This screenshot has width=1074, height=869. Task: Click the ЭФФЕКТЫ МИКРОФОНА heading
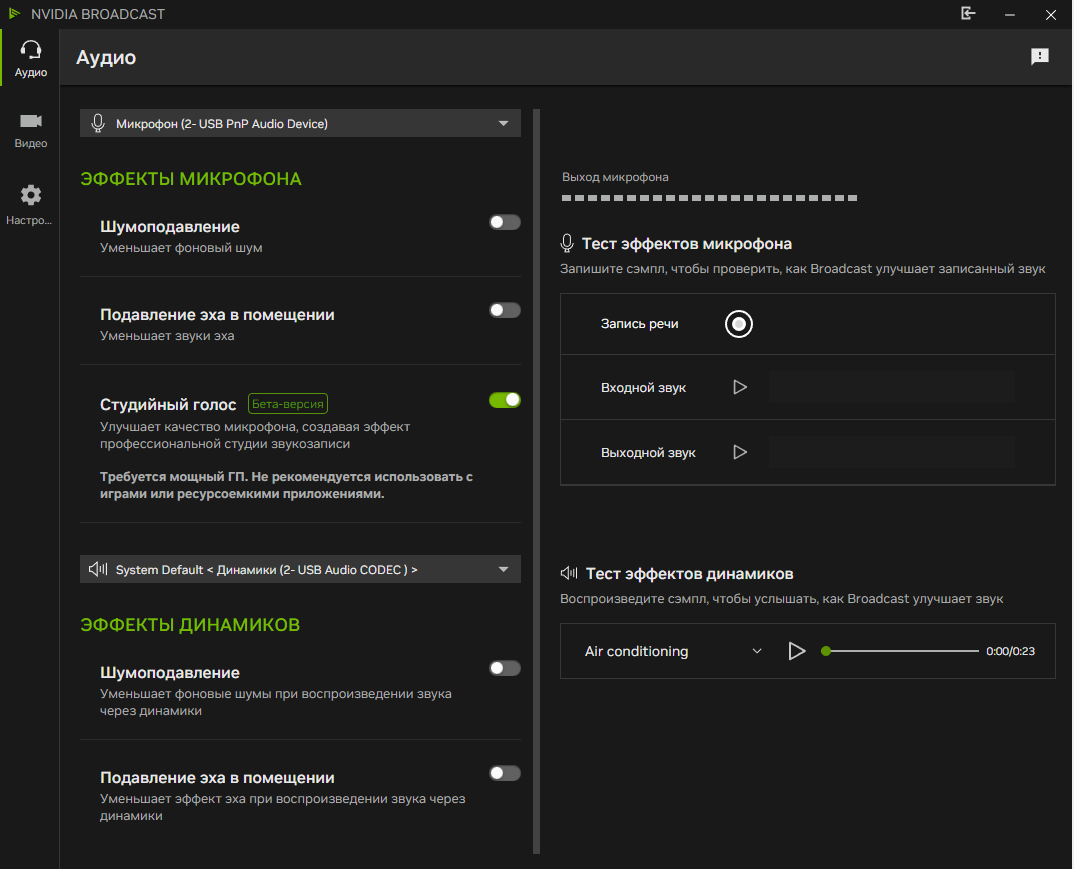pos(190,179)
